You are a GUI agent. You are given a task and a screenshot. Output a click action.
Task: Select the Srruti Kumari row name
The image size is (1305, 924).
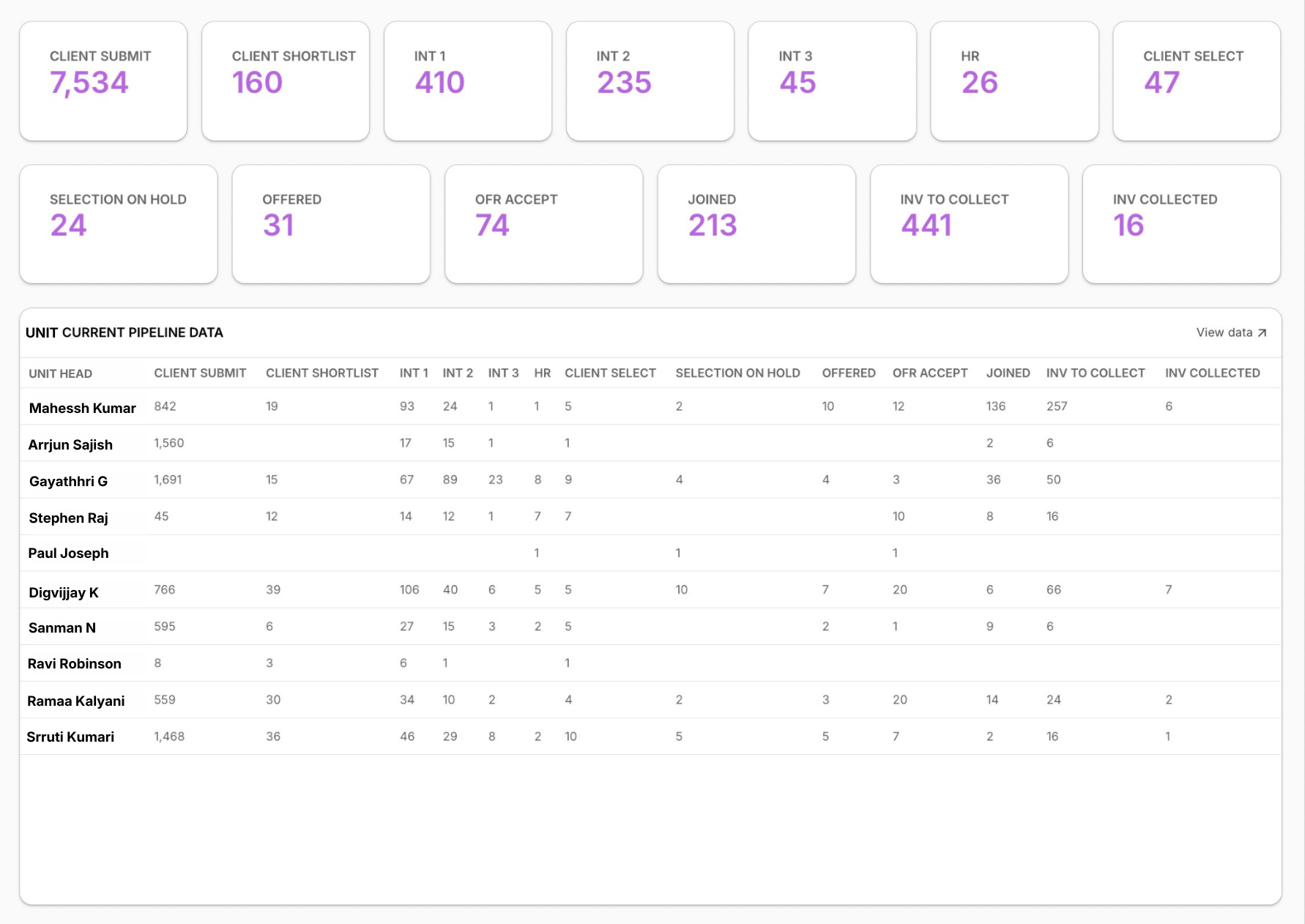[70, 737]
